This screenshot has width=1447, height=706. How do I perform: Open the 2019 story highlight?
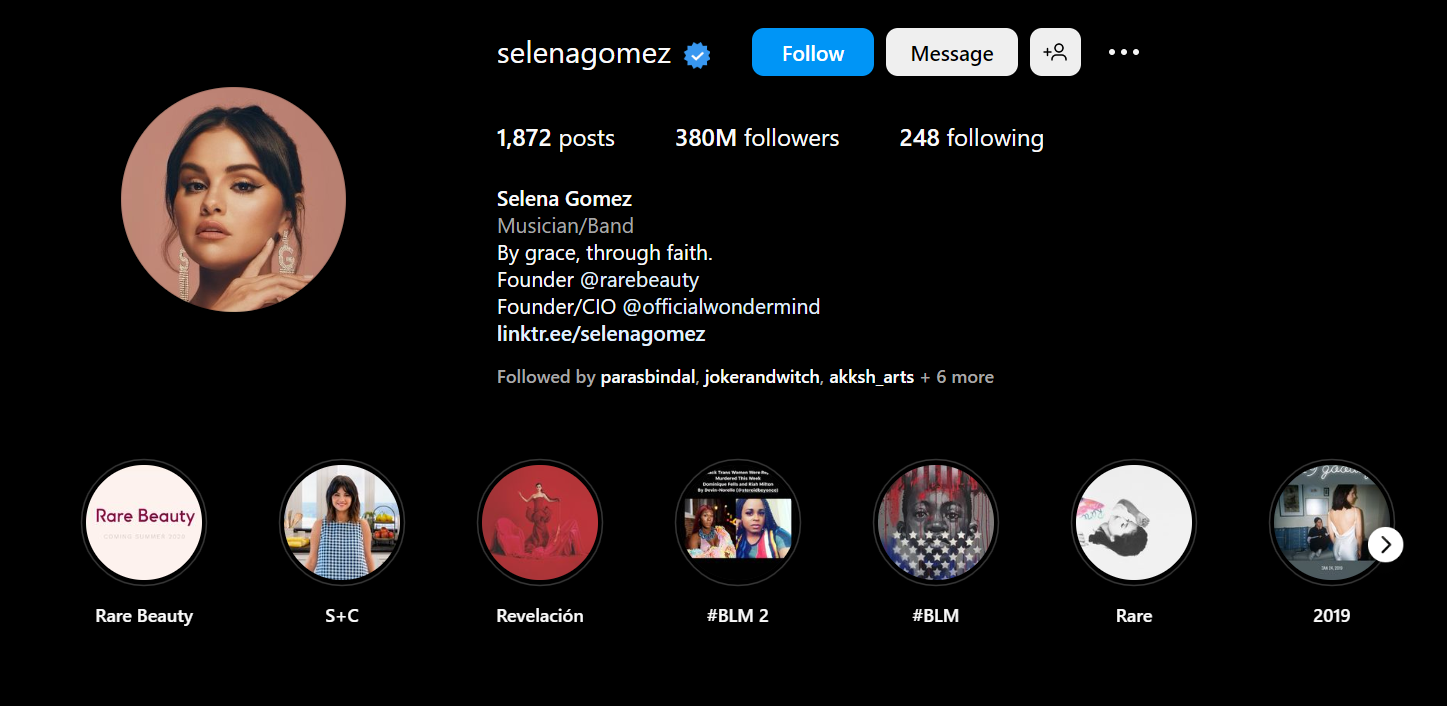[1332, 522]
